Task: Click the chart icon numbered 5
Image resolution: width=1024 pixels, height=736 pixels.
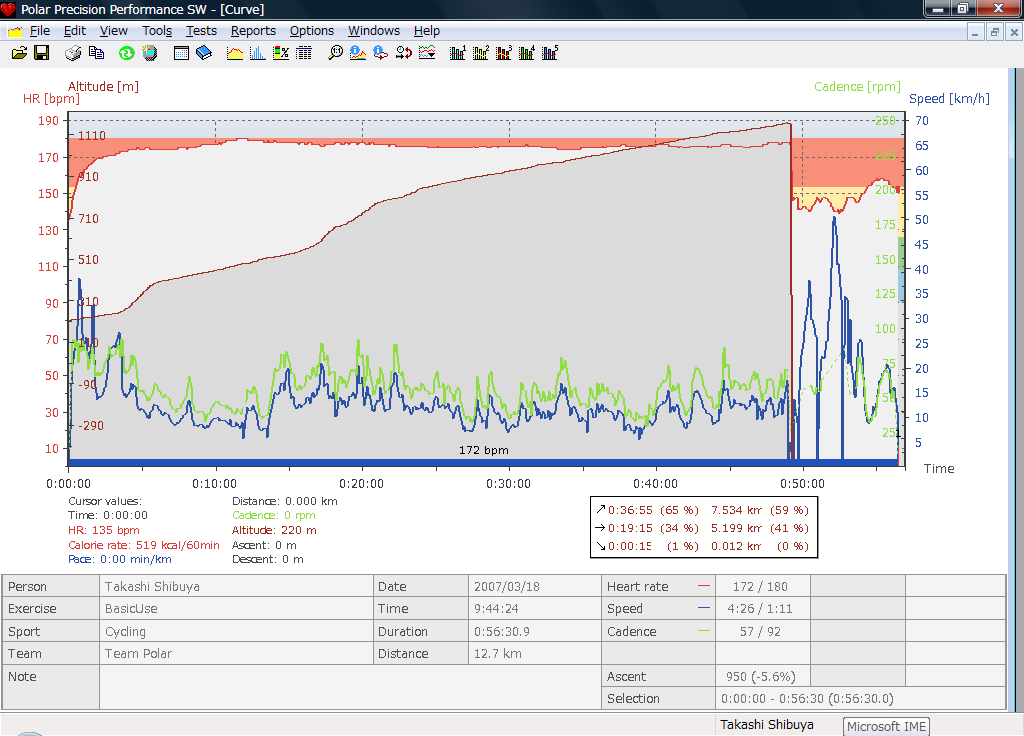Action: pos(550,53)
